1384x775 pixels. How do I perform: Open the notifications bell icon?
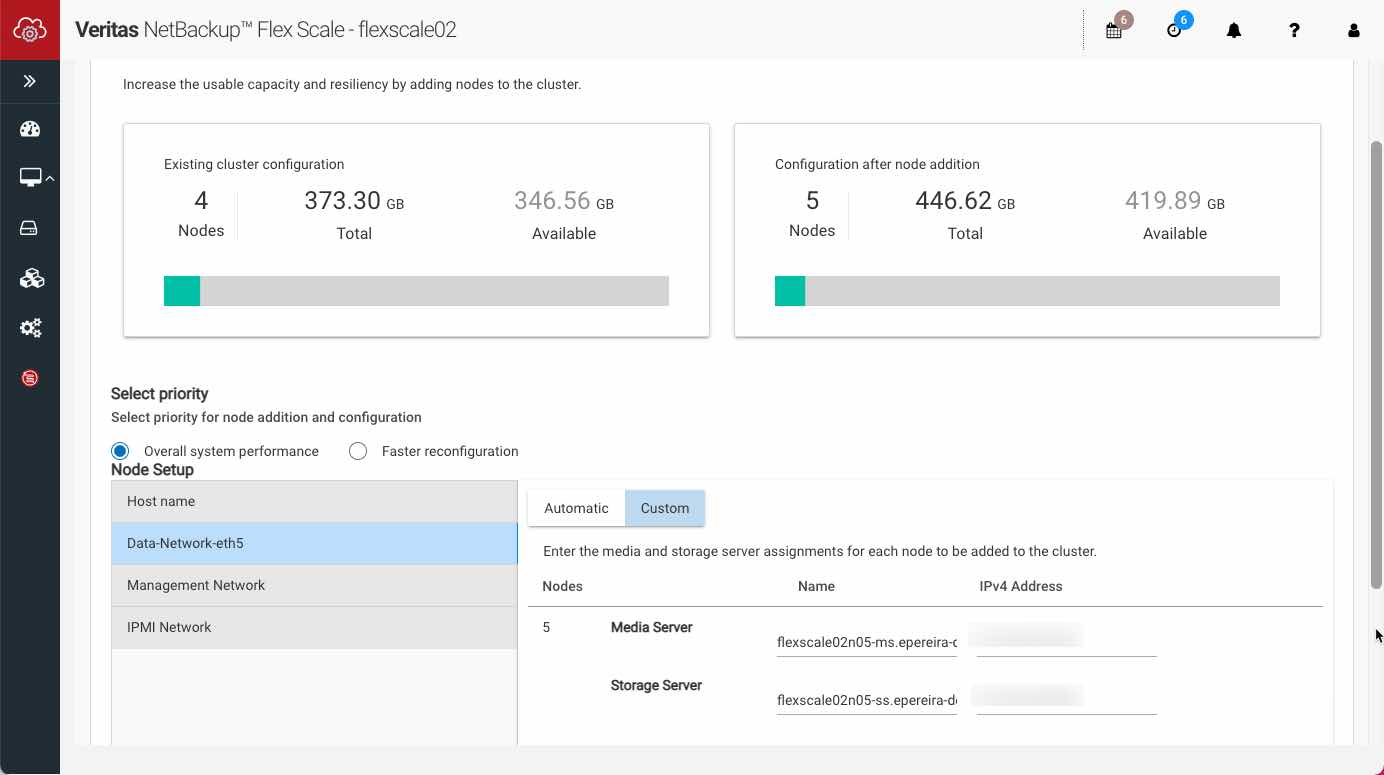click(1234, 30)
